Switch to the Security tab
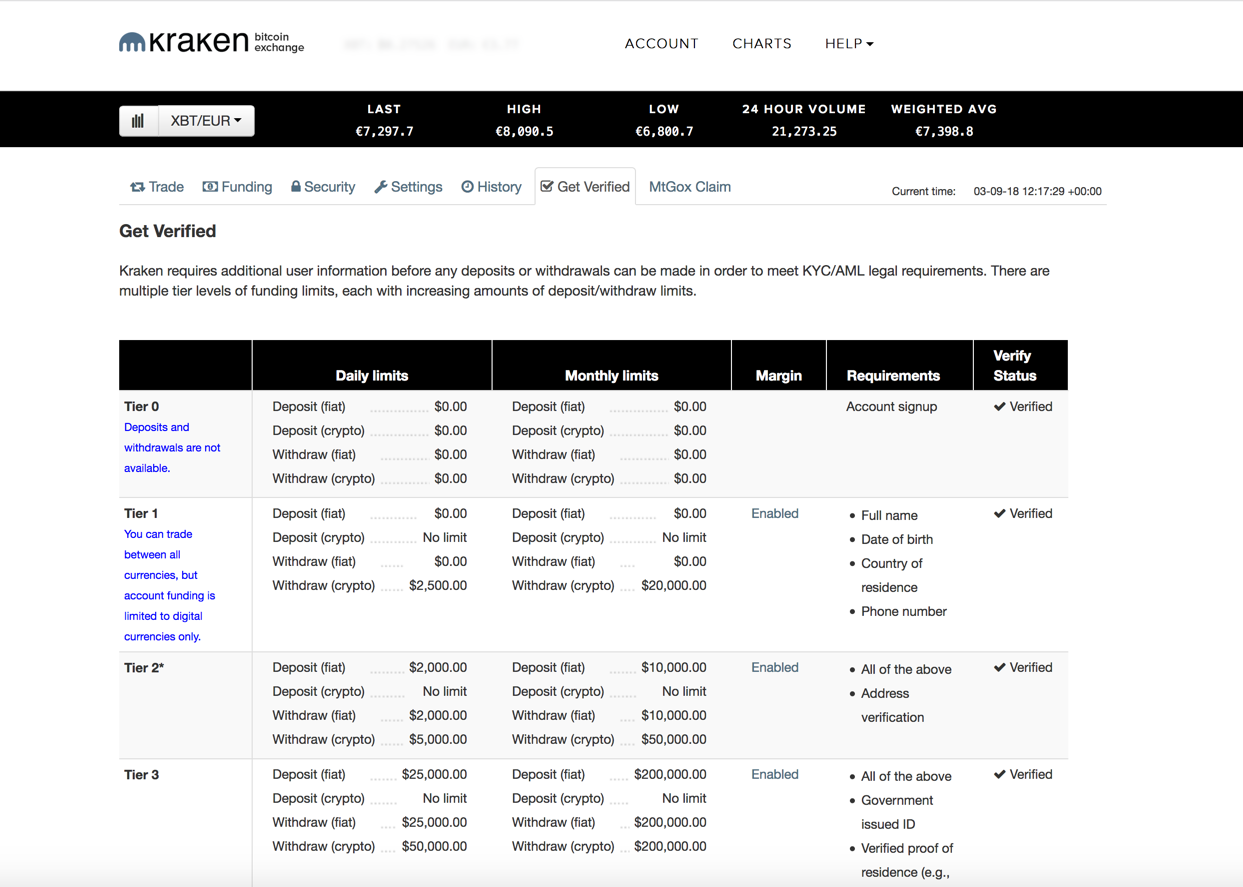The height and width of the screenshot is (887, 1243). coord(323,187)
